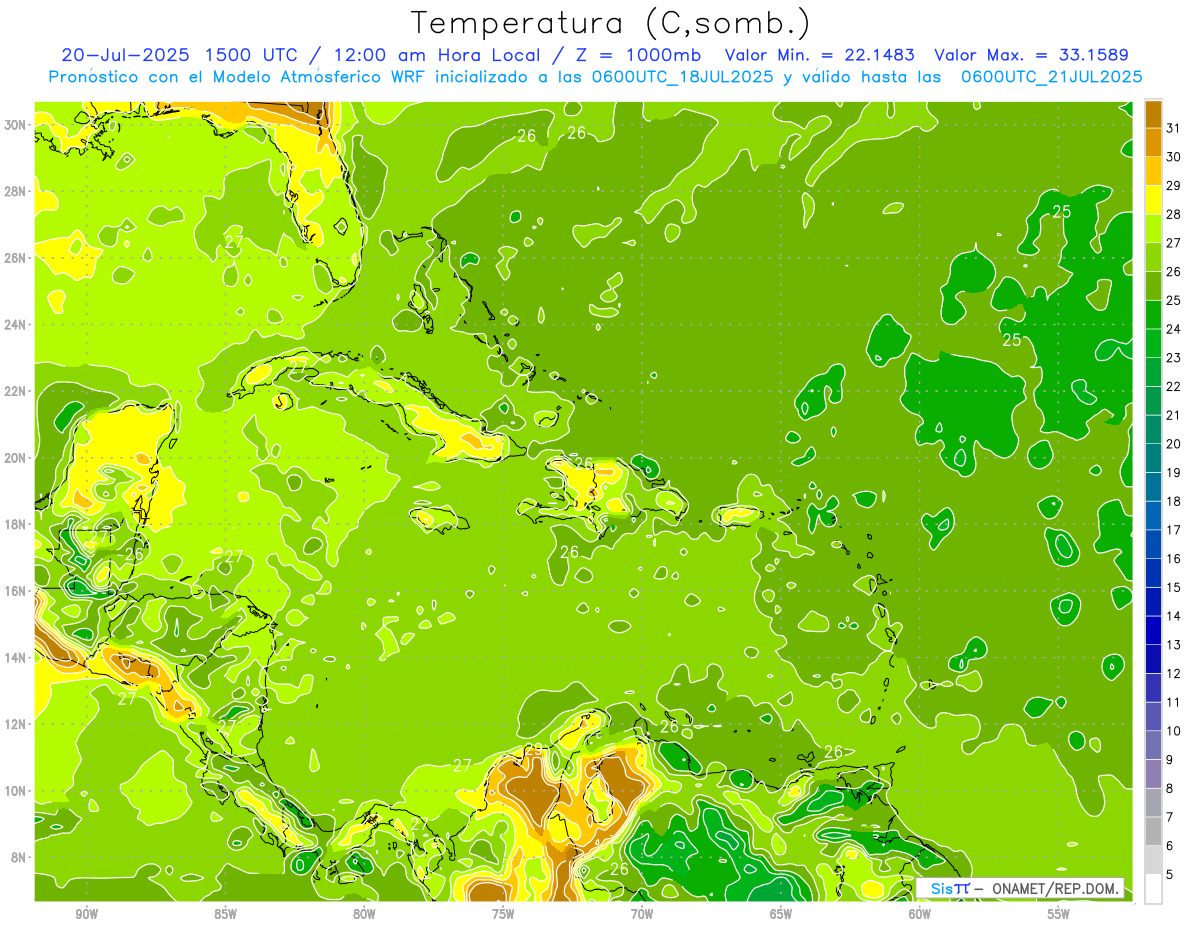
Task: Click the 22N latitude axis label
Action: [x=16, y=391]
